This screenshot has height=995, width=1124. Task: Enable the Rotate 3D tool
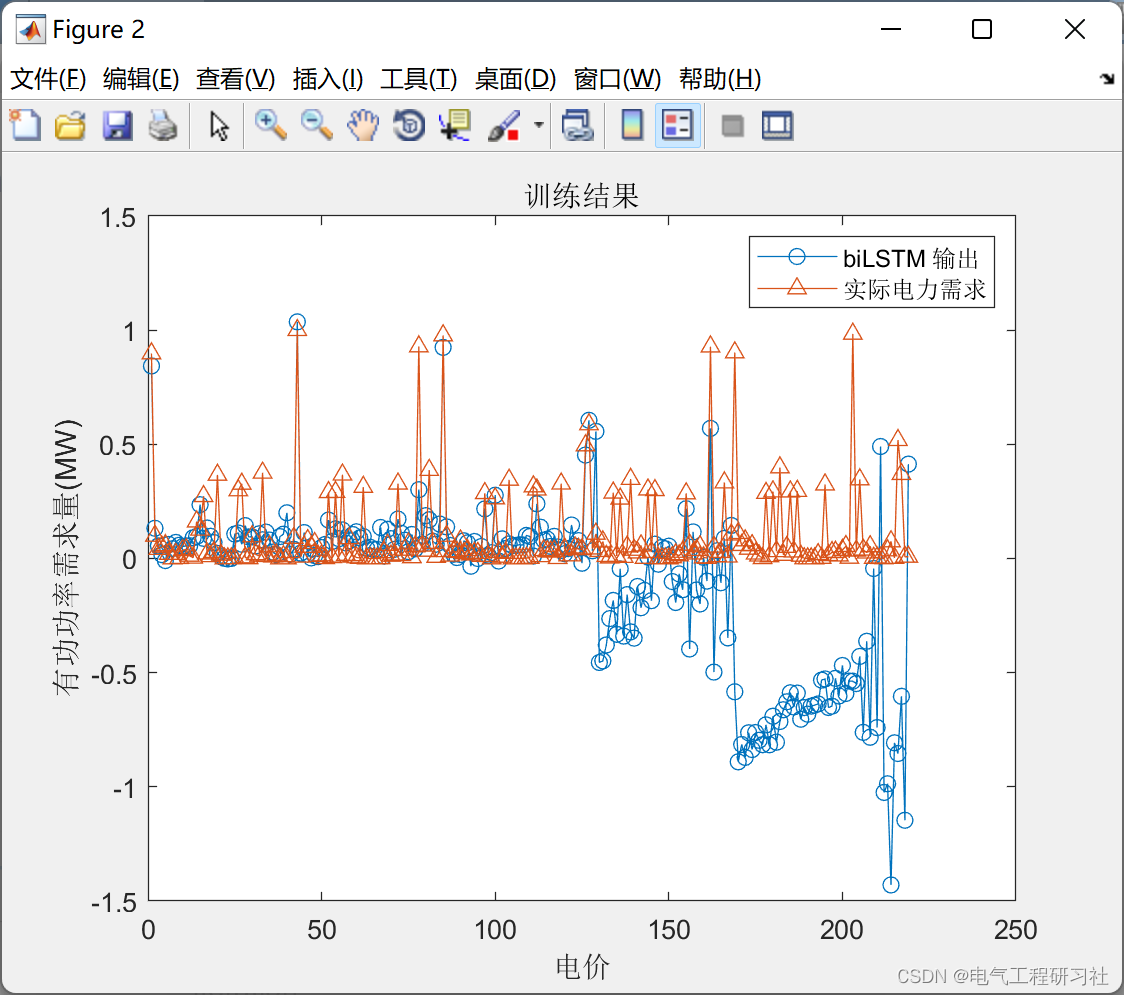409,125
